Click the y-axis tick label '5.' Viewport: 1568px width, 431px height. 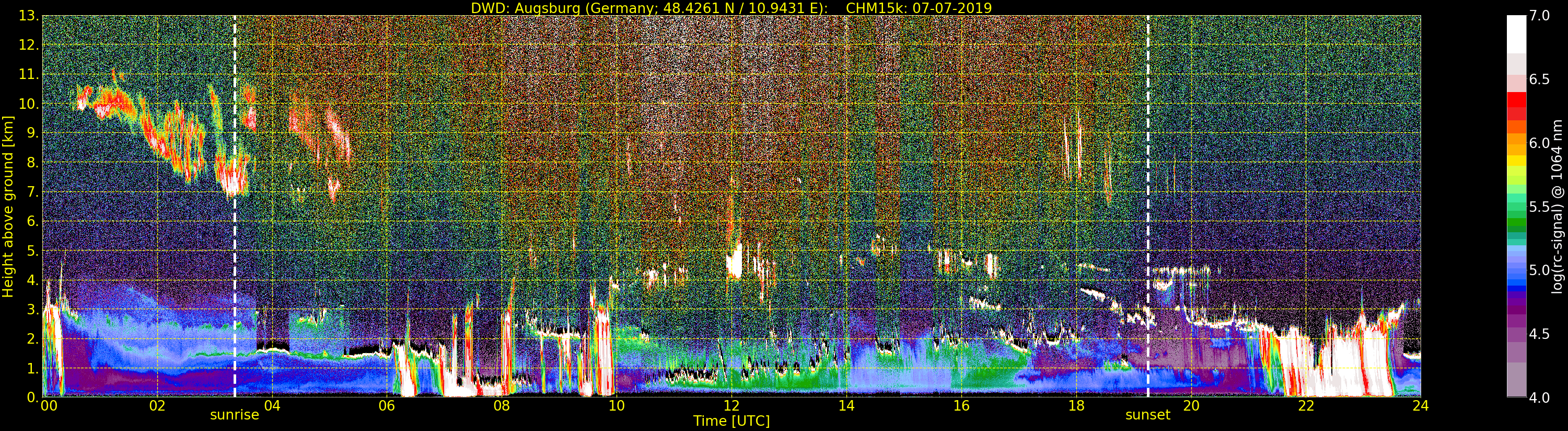coord(32,251)
